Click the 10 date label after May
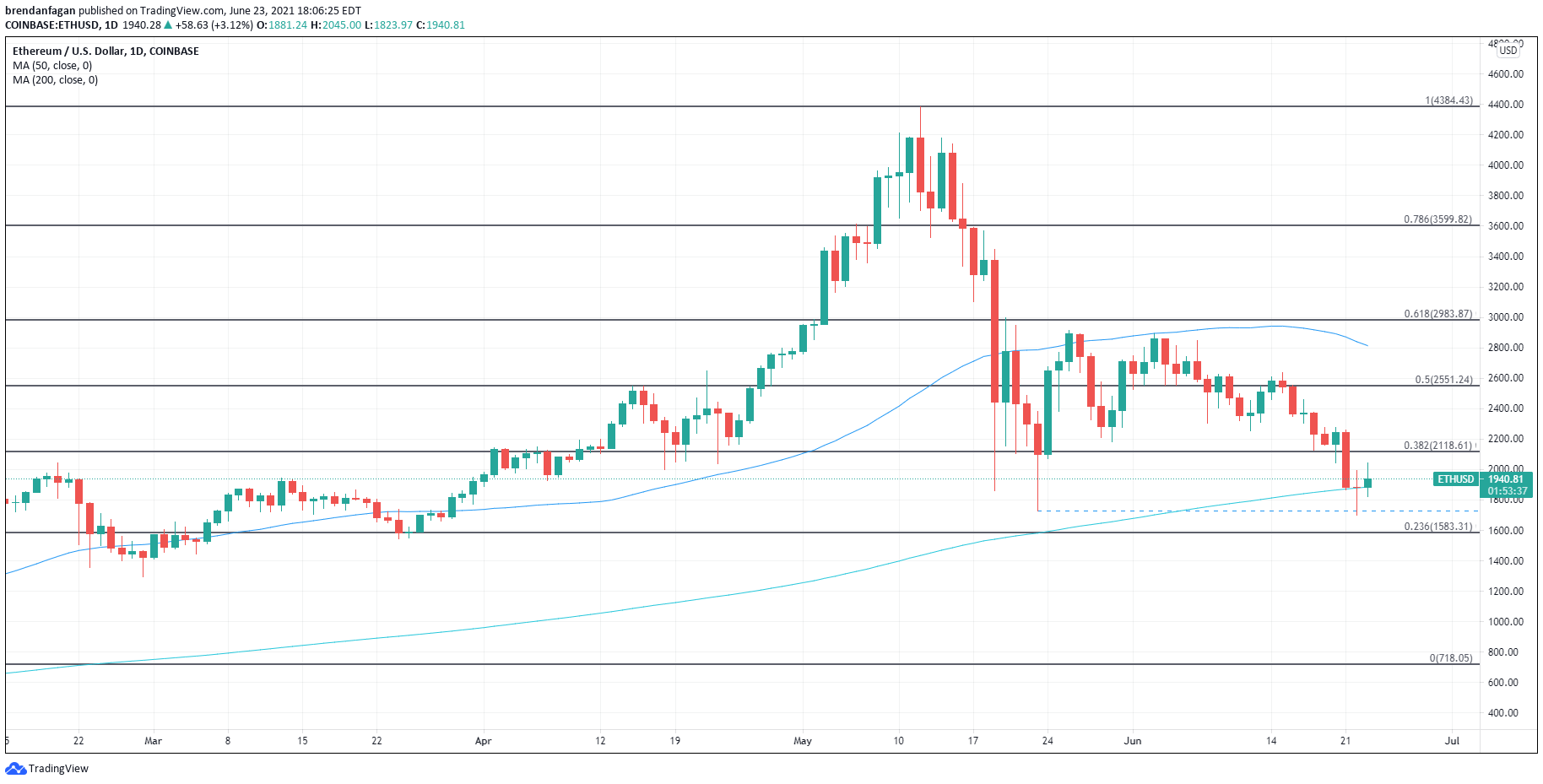Screen dimensions: 1543x784 898,741
